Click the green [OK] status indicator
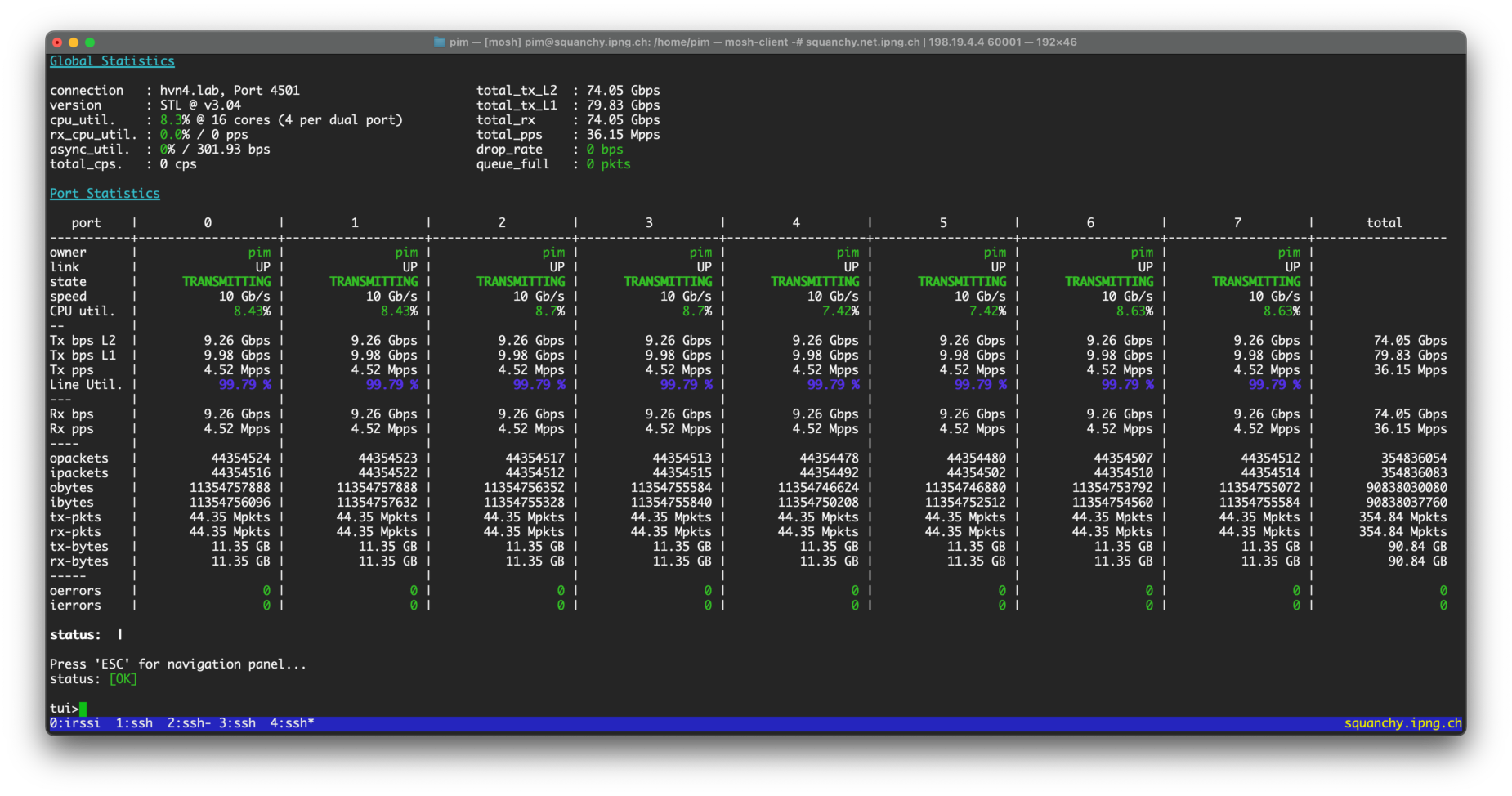The height and width of the screenshot is (796, 1512). point(123,679)
